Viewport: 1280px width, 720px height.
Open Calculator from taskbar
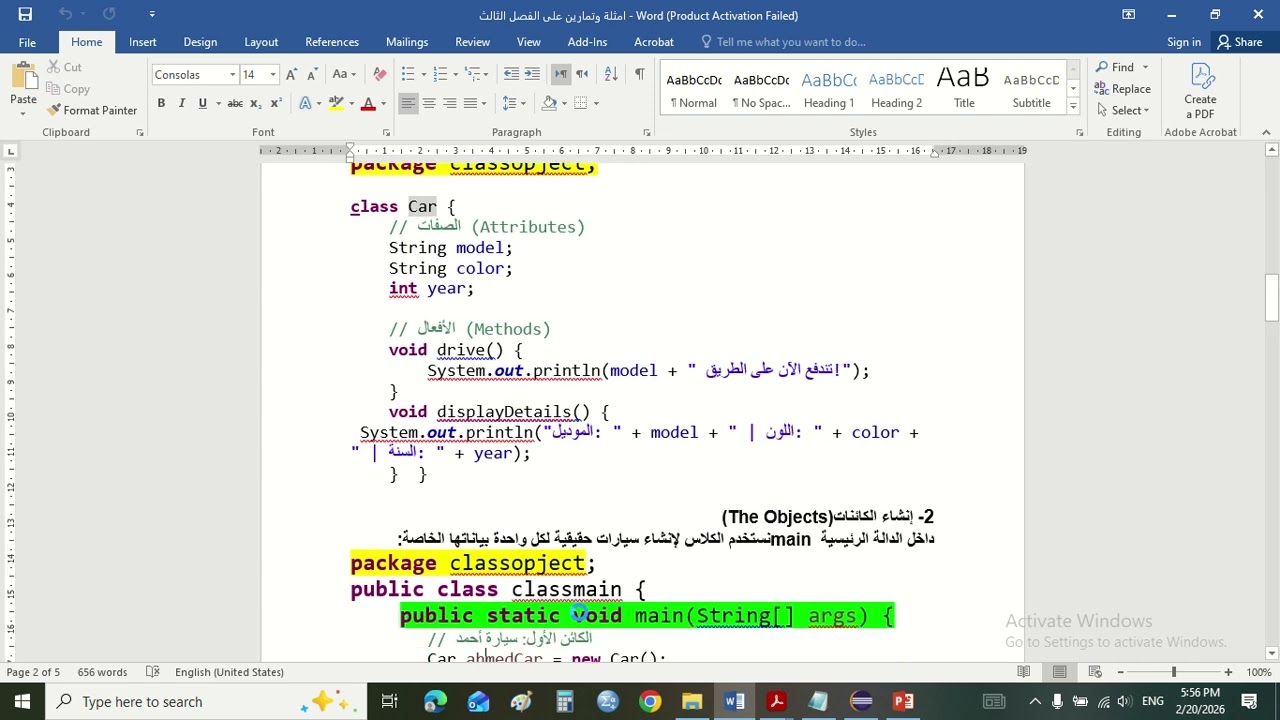pyautogui.click(x=565, y=702)
